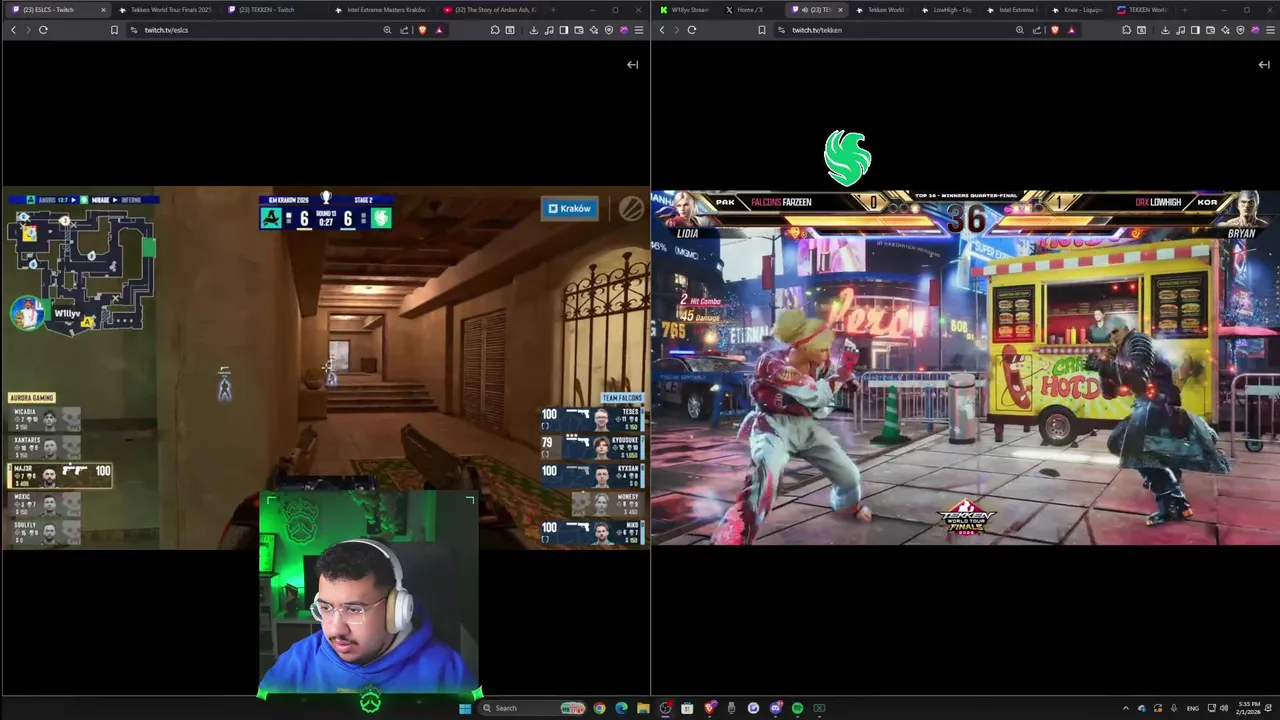Open media controls music note in ESLCS window
This screenshot has width=1280, height=720.
coord(549,30)
